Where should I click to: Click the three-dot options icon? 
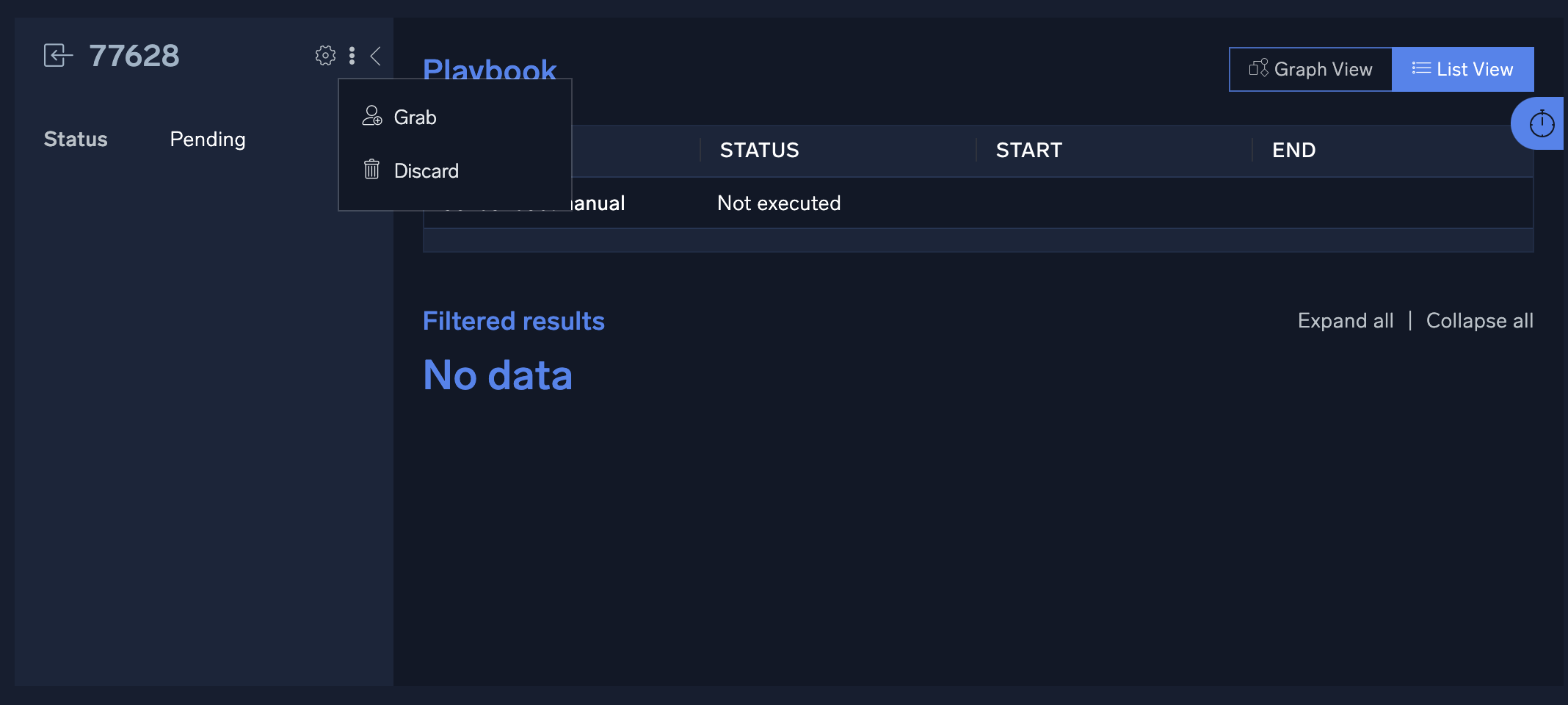(x=352, y=55)
